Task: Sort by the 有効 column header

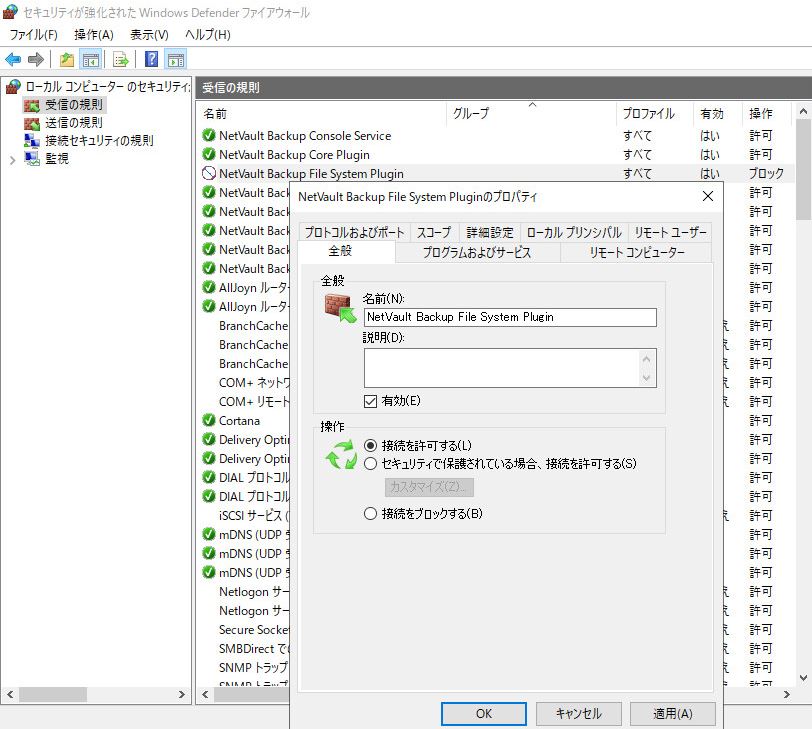Action: (x=718, y=113)
